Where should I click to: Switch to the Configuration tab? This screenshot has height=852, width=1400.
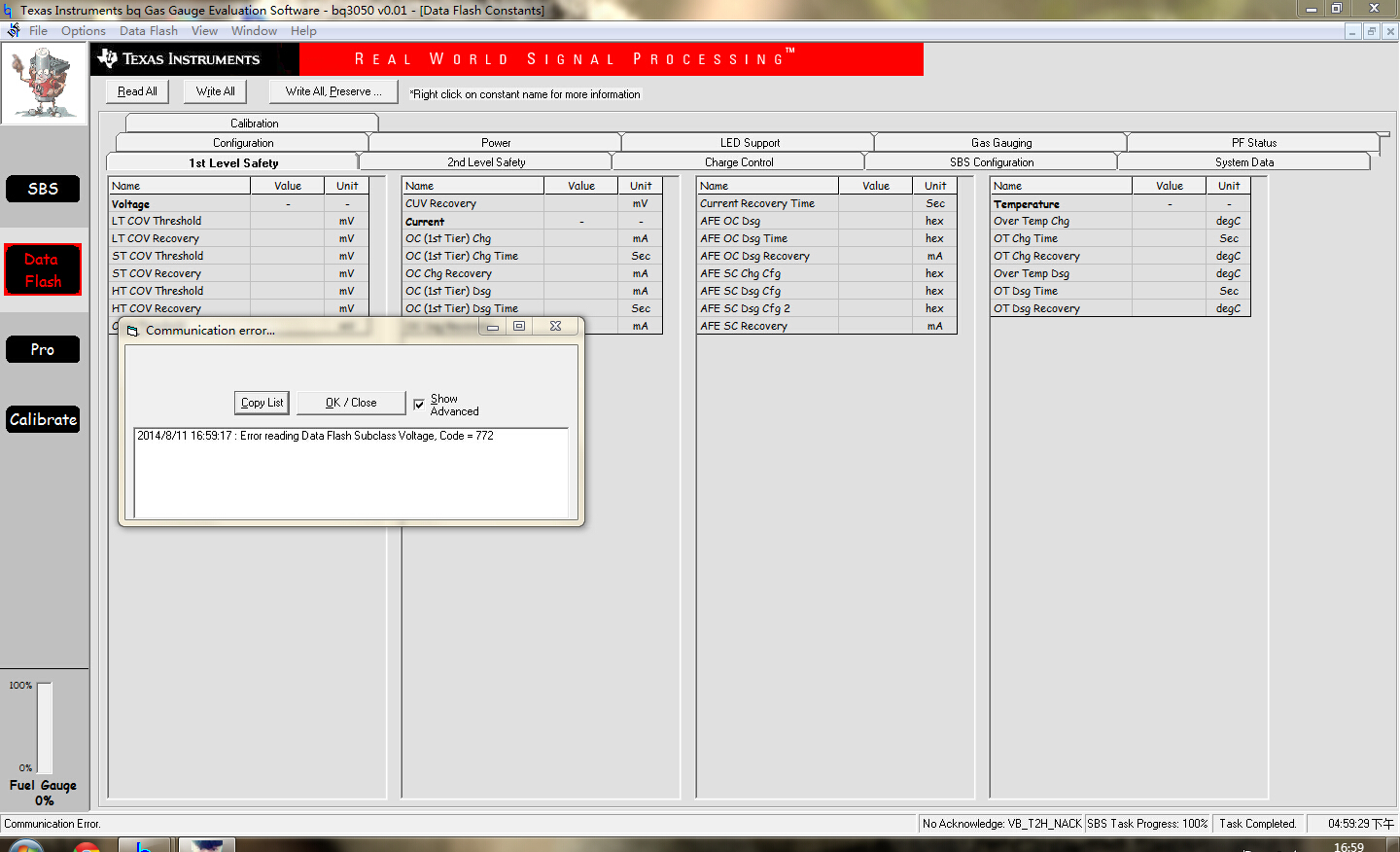pyautogui.click(x=243, y=143)
